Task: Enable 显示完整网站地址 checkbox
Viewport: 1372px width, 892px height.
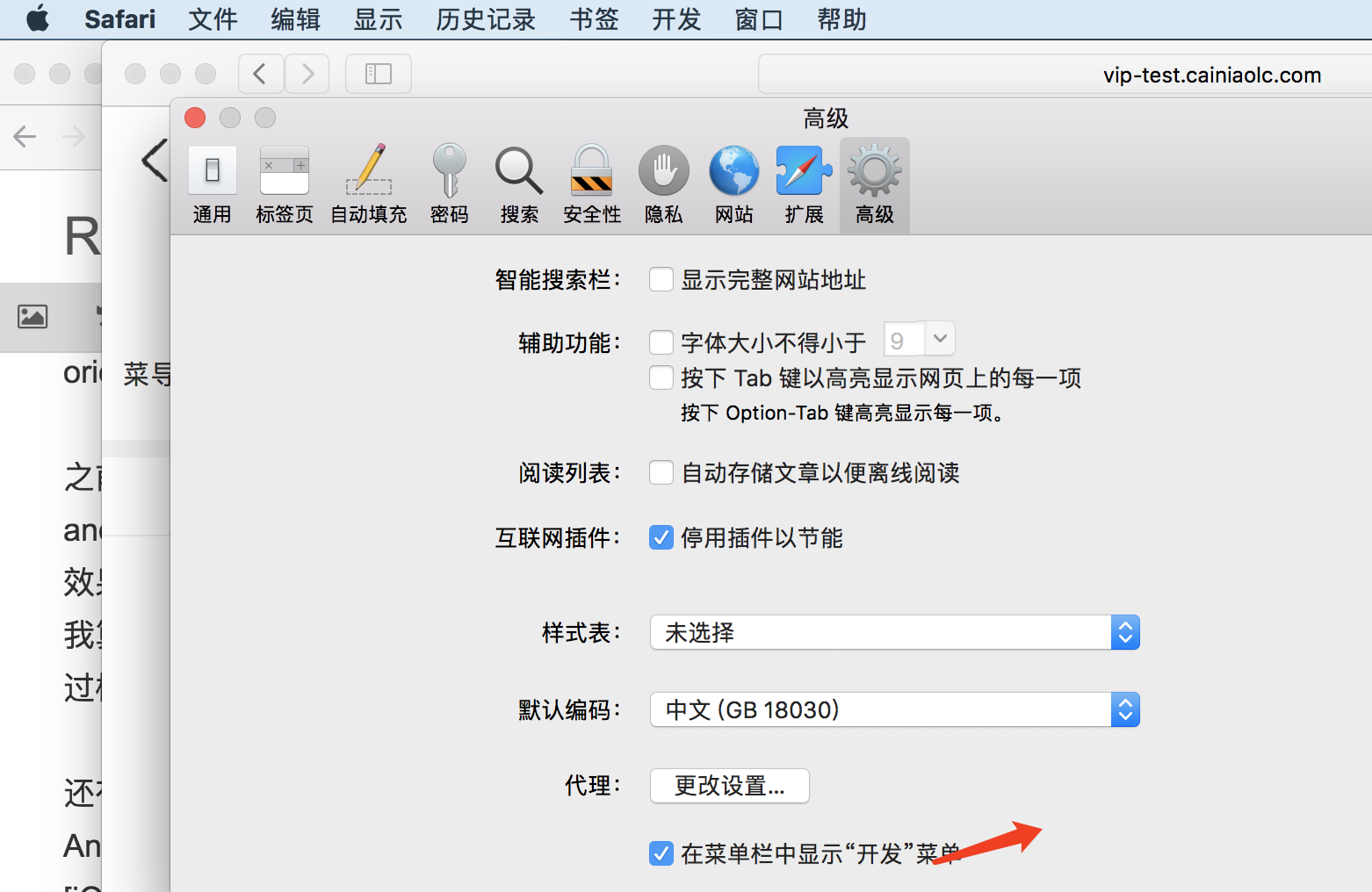Action: [661, 279]
